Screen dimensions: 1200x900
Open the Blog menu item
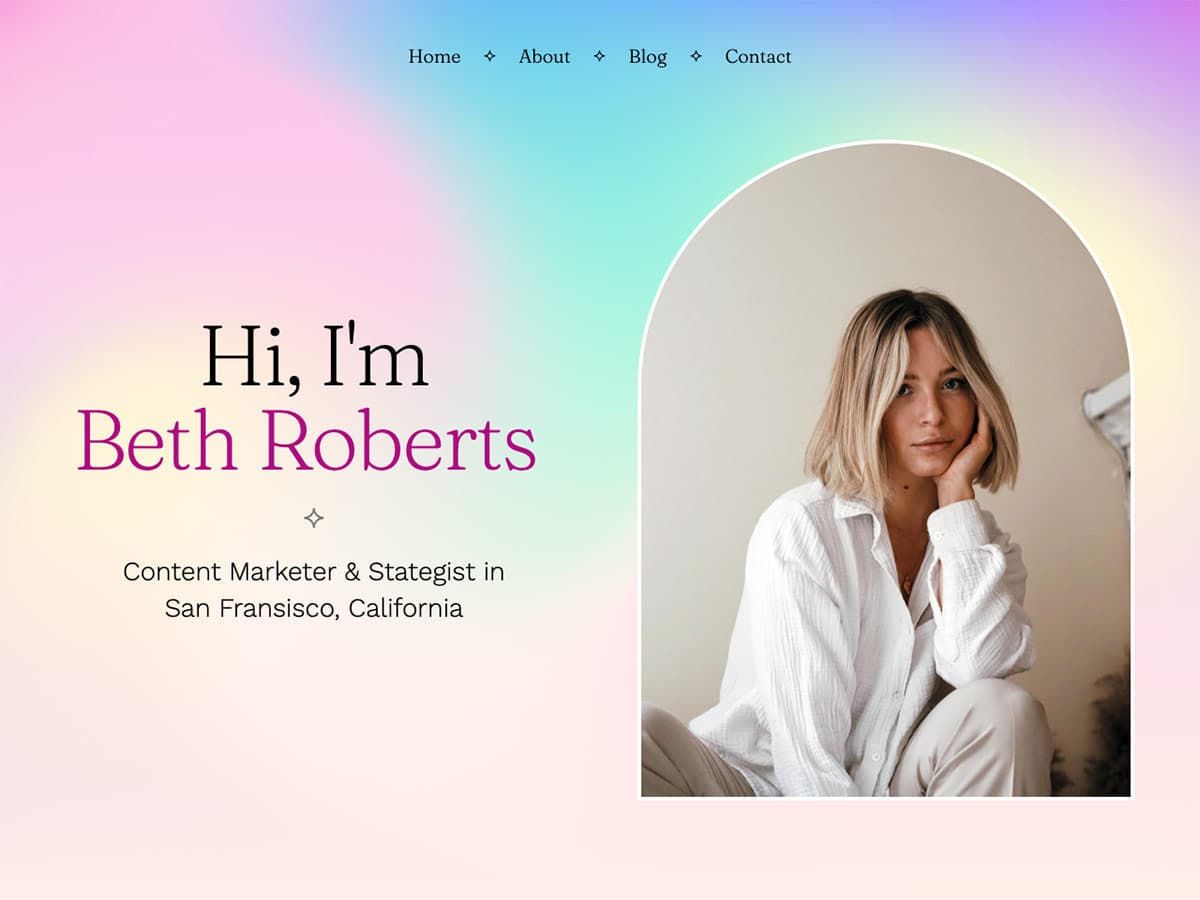tap(647, 57)
